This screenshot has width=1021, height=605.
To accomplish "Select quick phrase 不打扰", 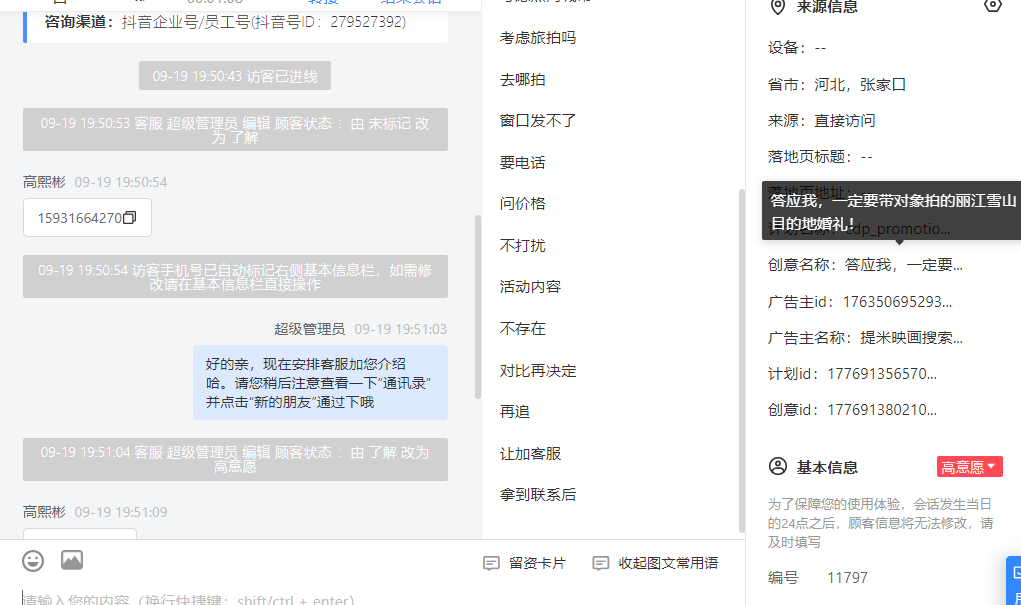I will (x=522, y=246).
